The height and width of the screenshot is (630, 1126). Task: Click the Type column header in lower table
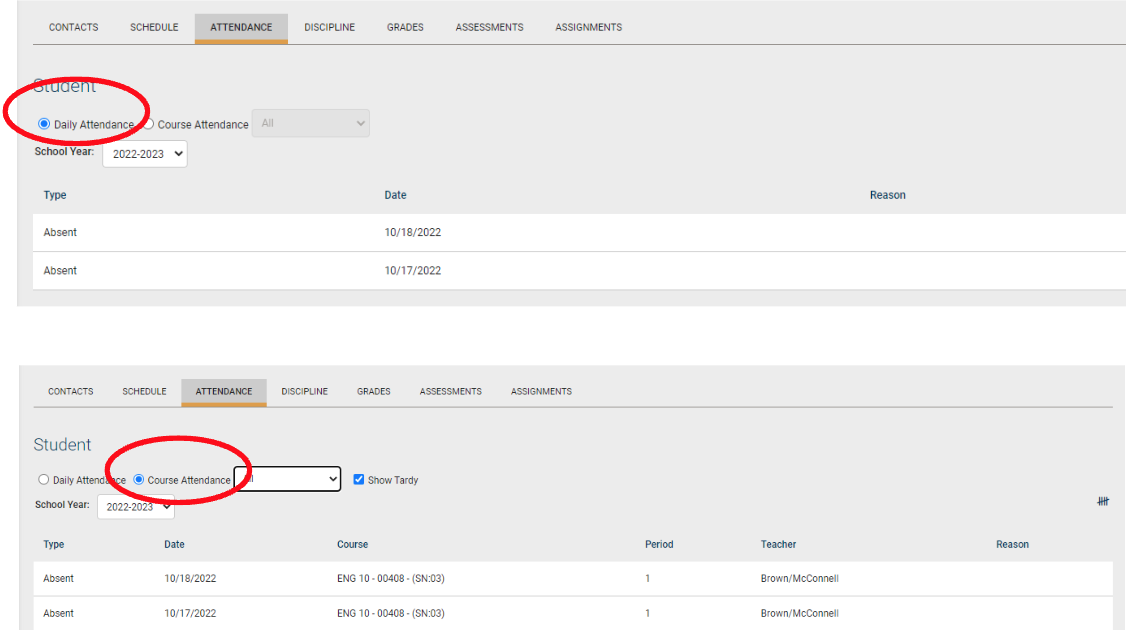coord(53,545)
